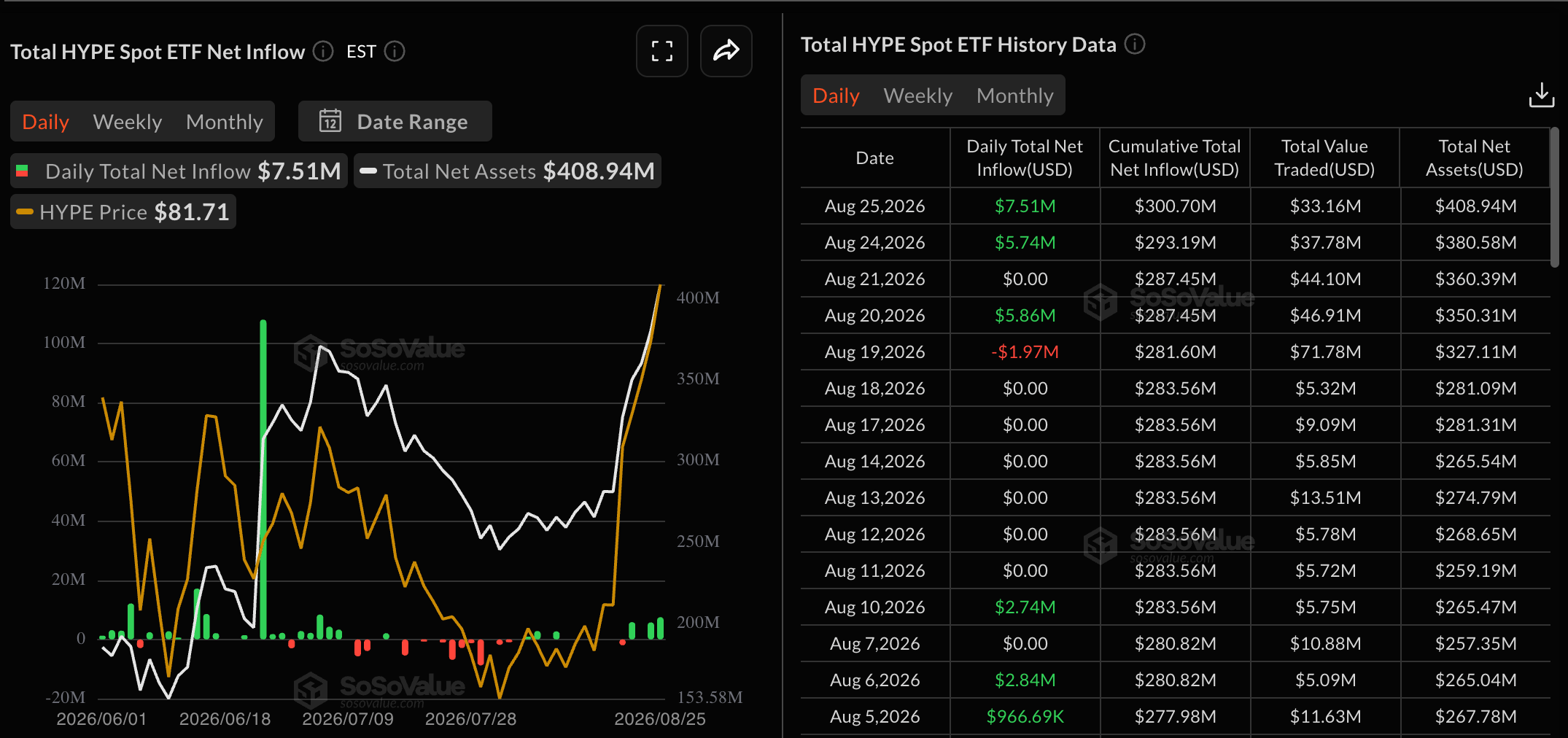Click the $37.78M value traded cell
This screenshot has height=738, width=1568.
click(1325, 242)
